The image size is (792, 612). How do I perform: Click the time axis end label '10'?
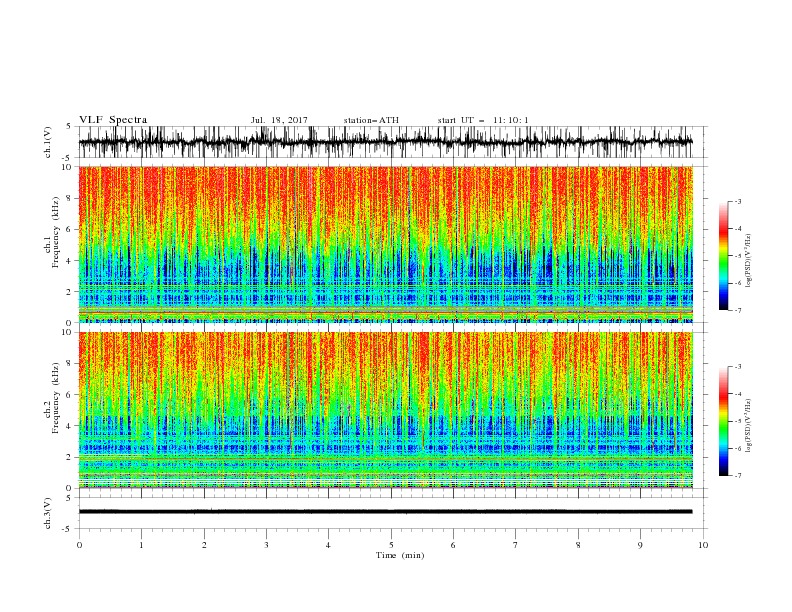tap(703, 545)
